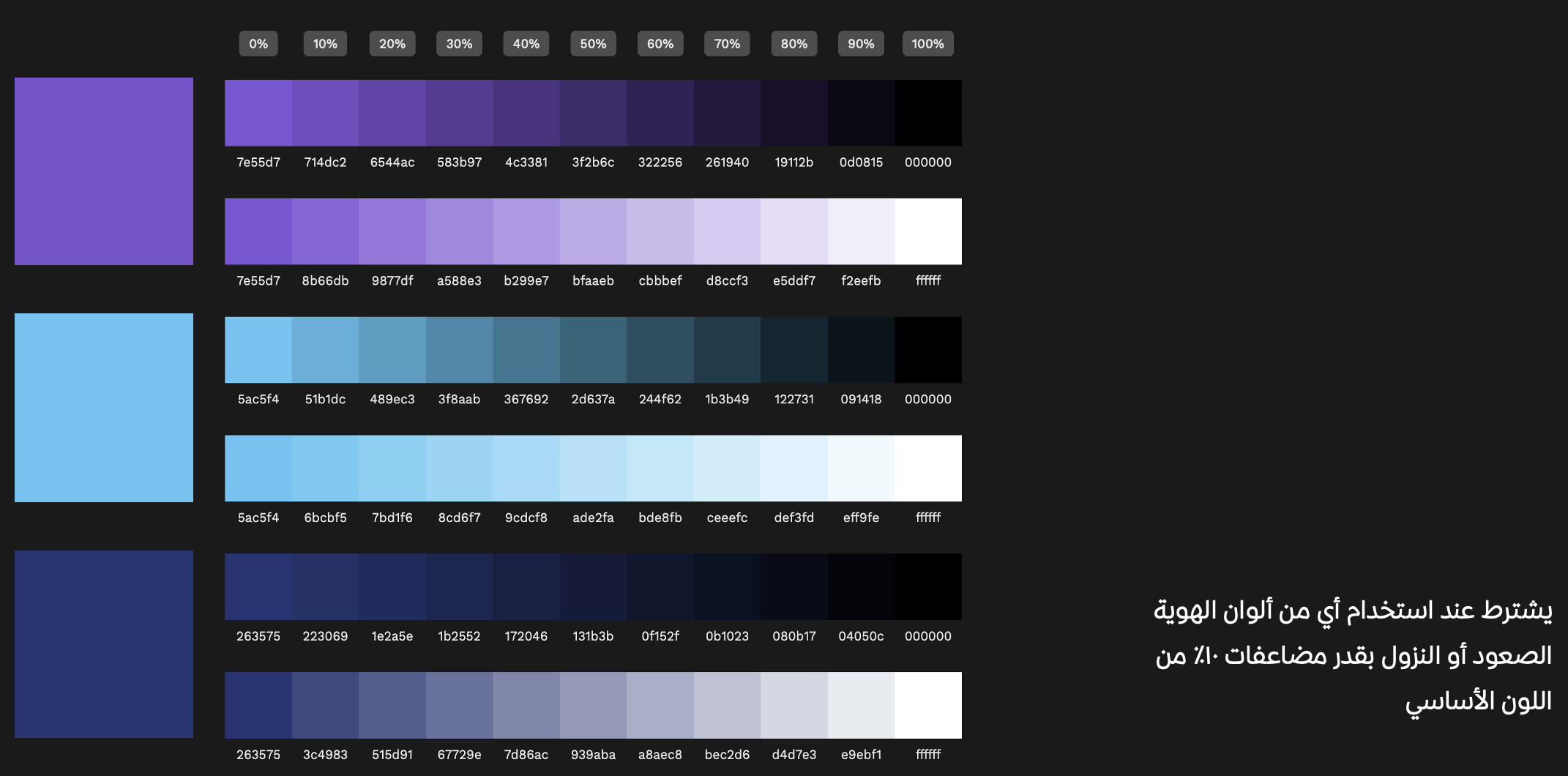The height and width of the screenshot is (776, 1568).
Task: Choose the blue shade swatch 367692
Action: point(526,350)
